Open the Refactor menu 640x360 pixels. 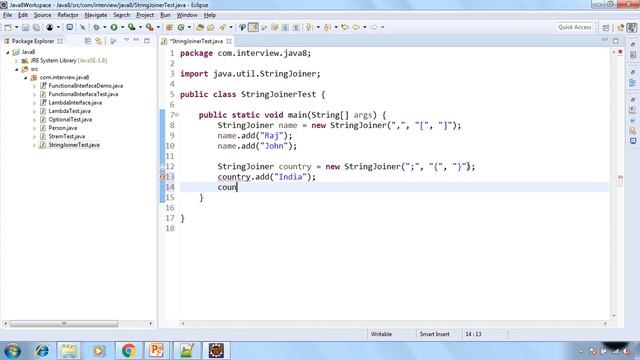[68, 15]
